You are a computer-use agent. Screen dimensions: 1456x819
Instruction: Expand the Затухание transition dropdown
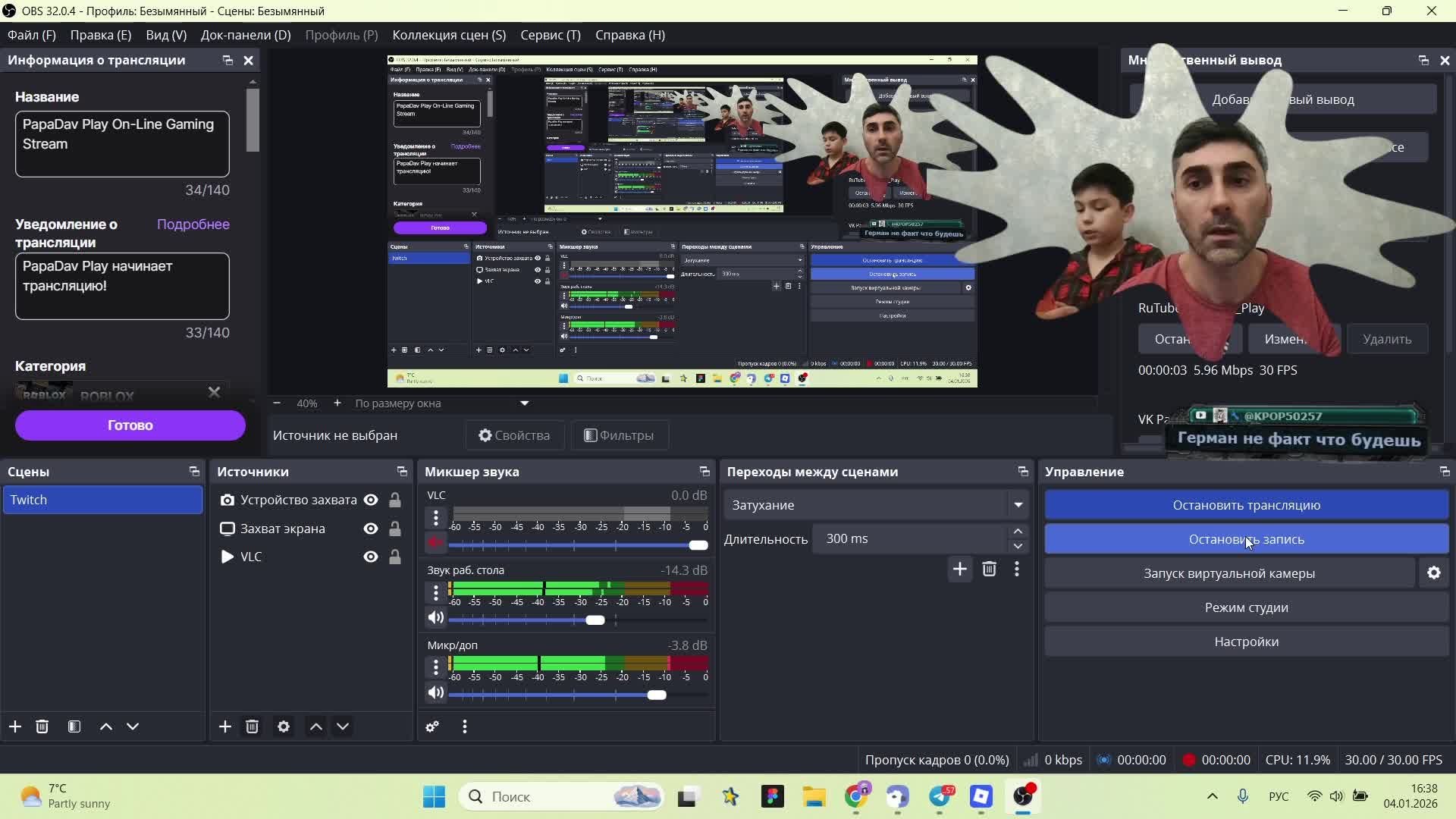point(1018,505)
